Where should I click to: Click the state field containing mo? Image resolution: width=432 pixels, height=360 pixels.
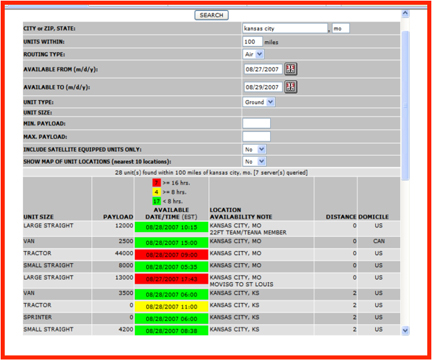point(341,28)
